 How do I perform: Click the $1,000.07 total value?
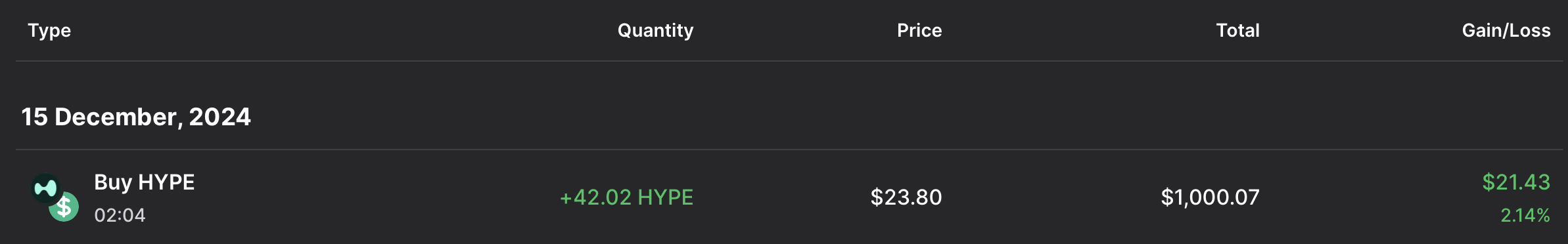[1210, 197]
